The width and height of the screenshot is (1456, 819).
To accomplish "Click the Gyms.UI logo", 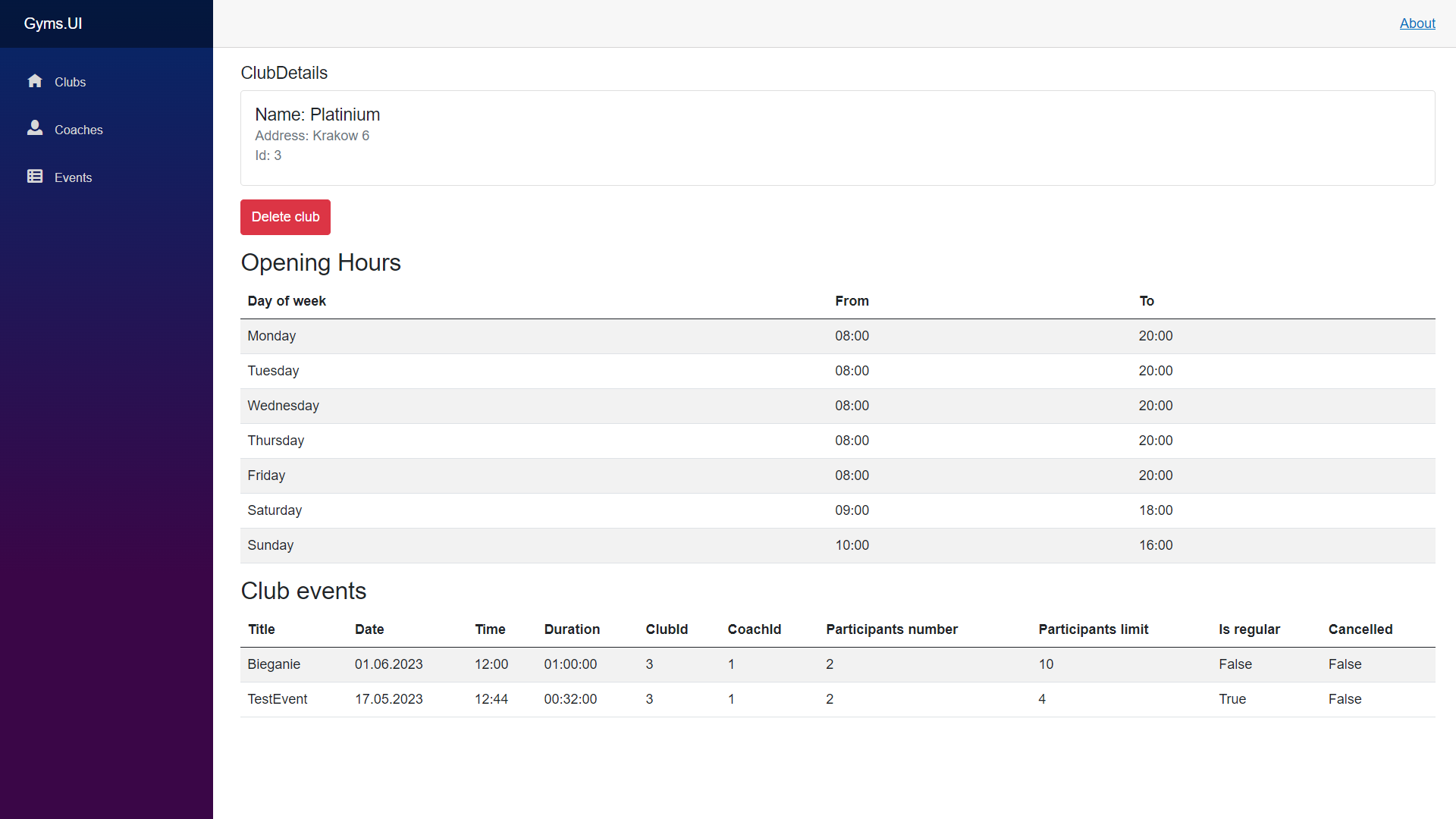I will (x=52, y=24).
